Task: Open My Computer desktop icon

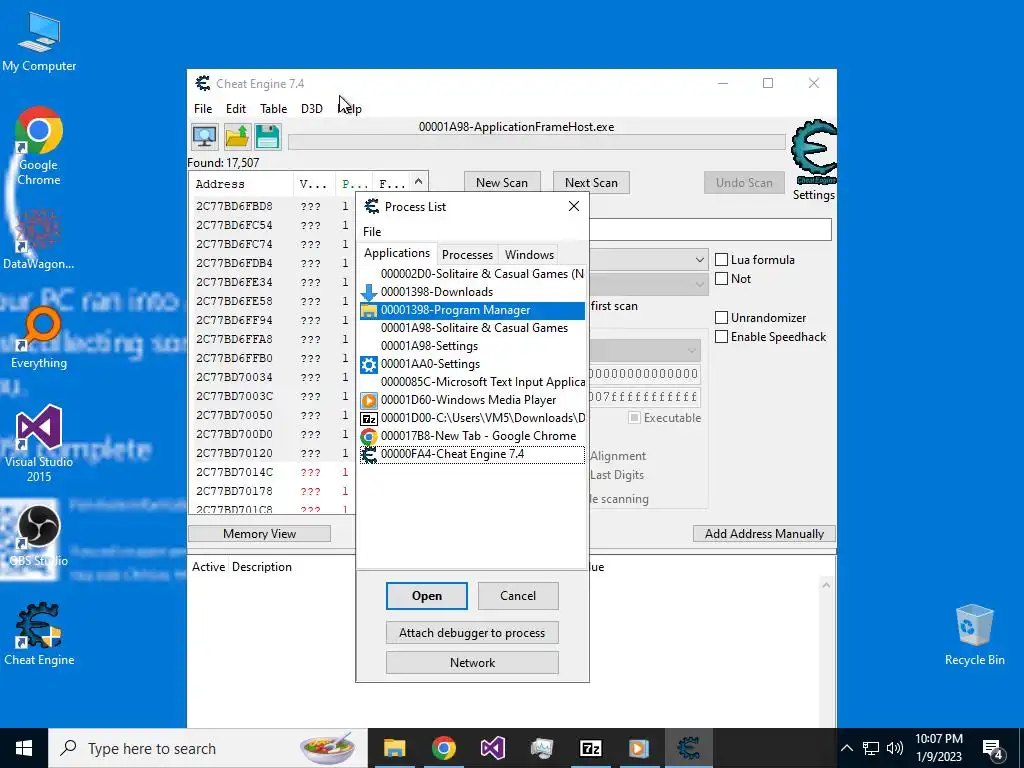Action: tap(39, 42)
